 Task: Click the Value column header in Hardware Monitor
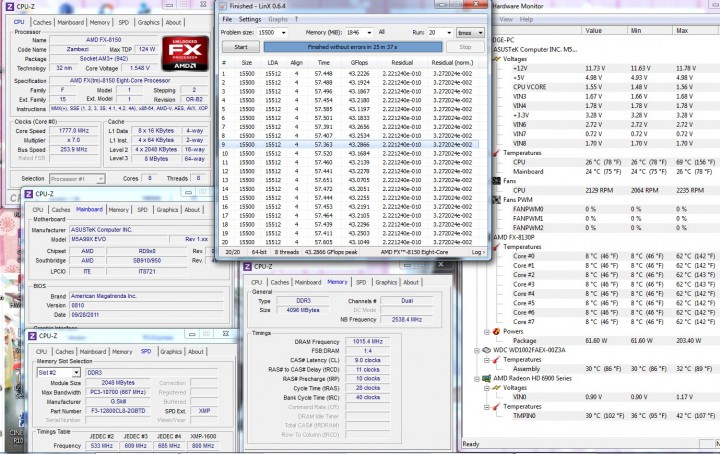(x=604, y=30)
